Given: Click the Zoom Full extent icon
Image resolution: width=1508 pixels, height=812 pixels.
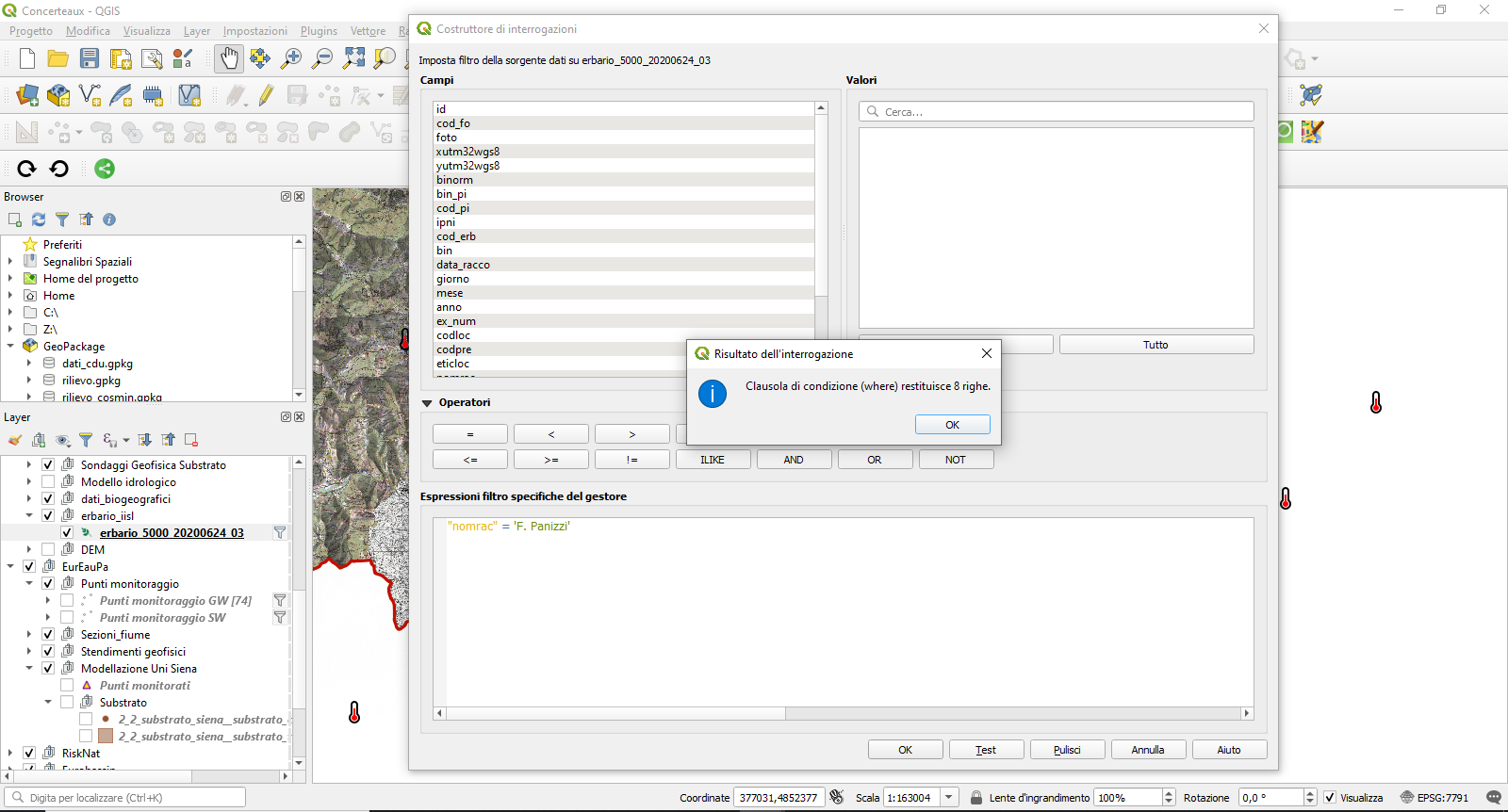Looking at the screenshot, I should pyautogui.click(x=353, y=59).
